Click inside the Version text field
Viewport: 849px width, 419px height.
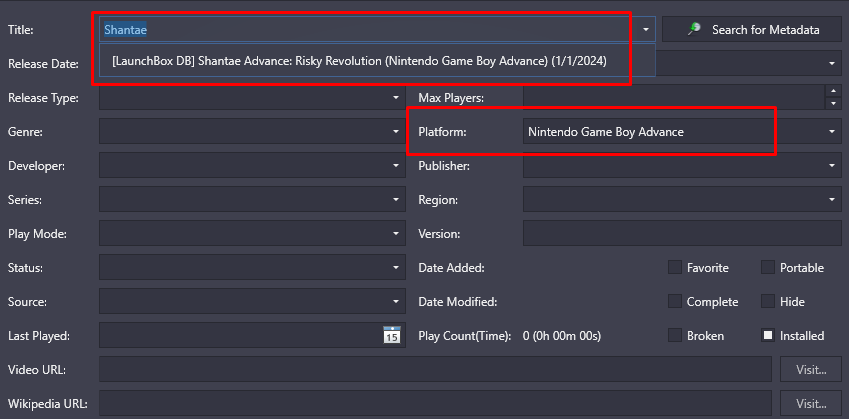coord(682,233)
